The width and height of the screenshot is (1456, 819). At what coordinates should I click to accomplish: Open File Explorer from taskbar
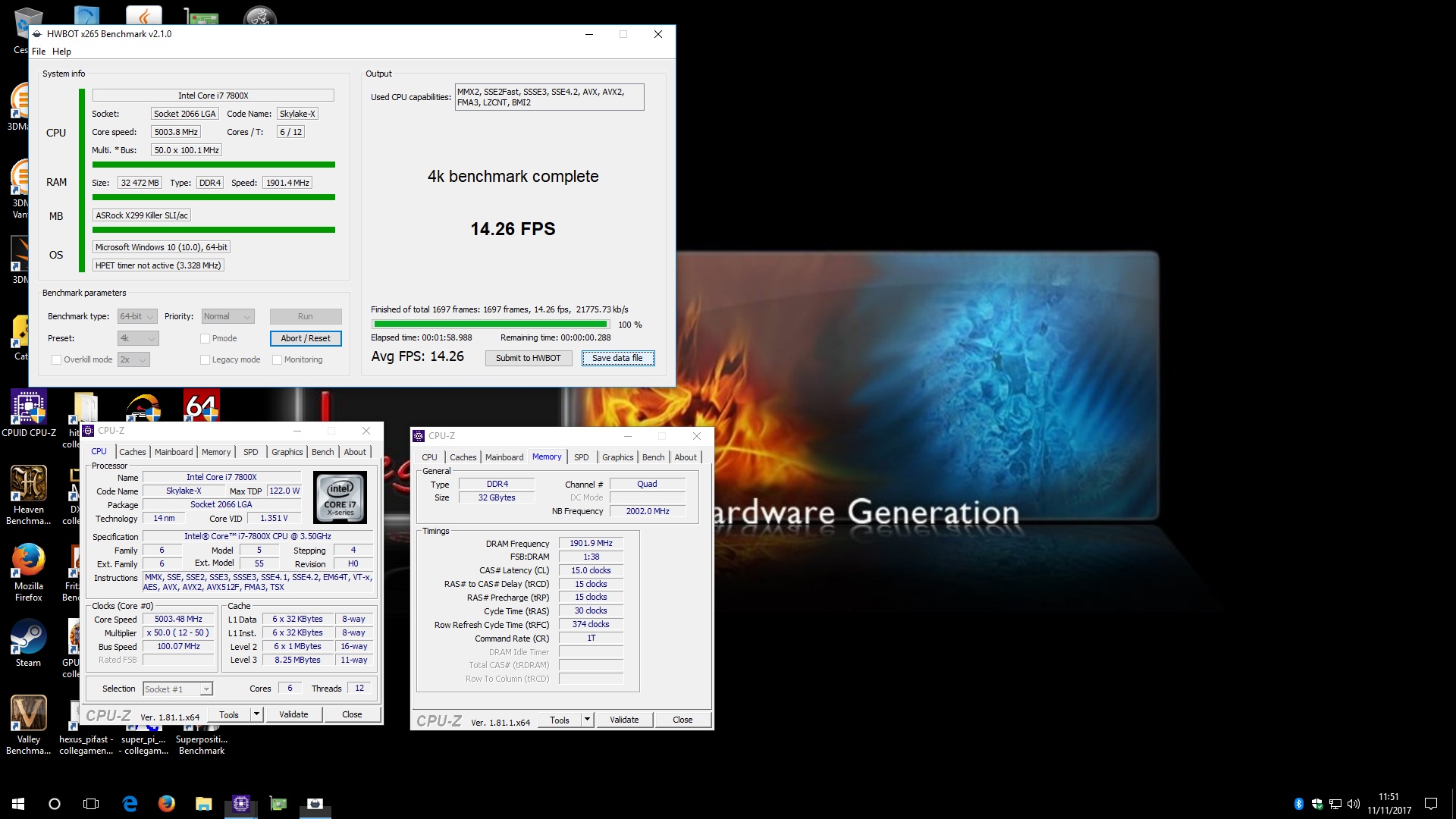coord(204,804)
